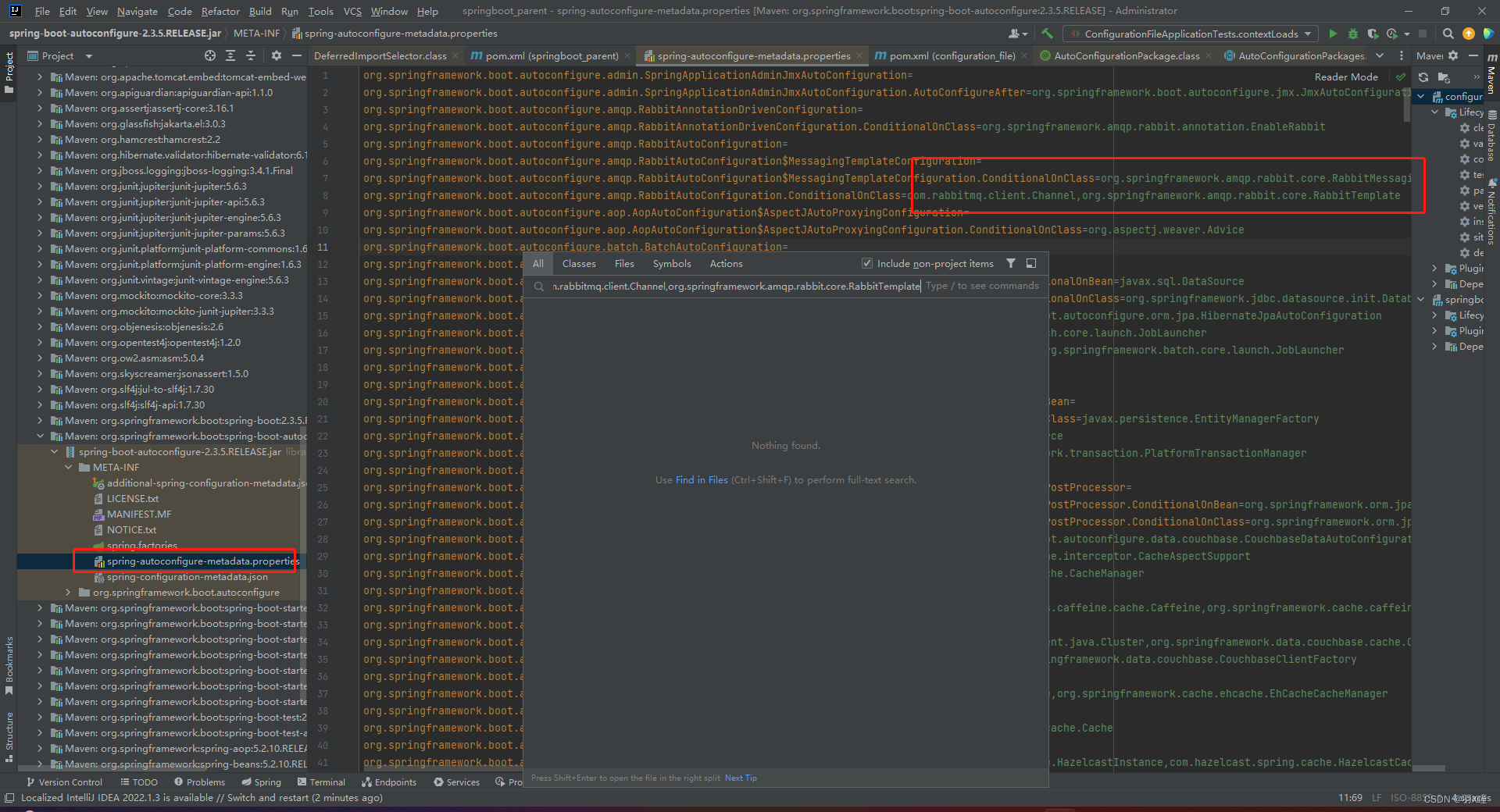Toggle Reader Mode in the editor
This screenshot has width=1500, height=812.
pyautogui.click(x=1346, y=77)
